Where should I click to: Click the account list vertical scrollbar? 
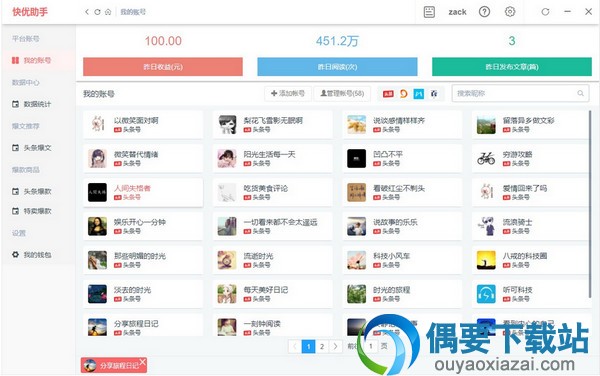point(590,205)
